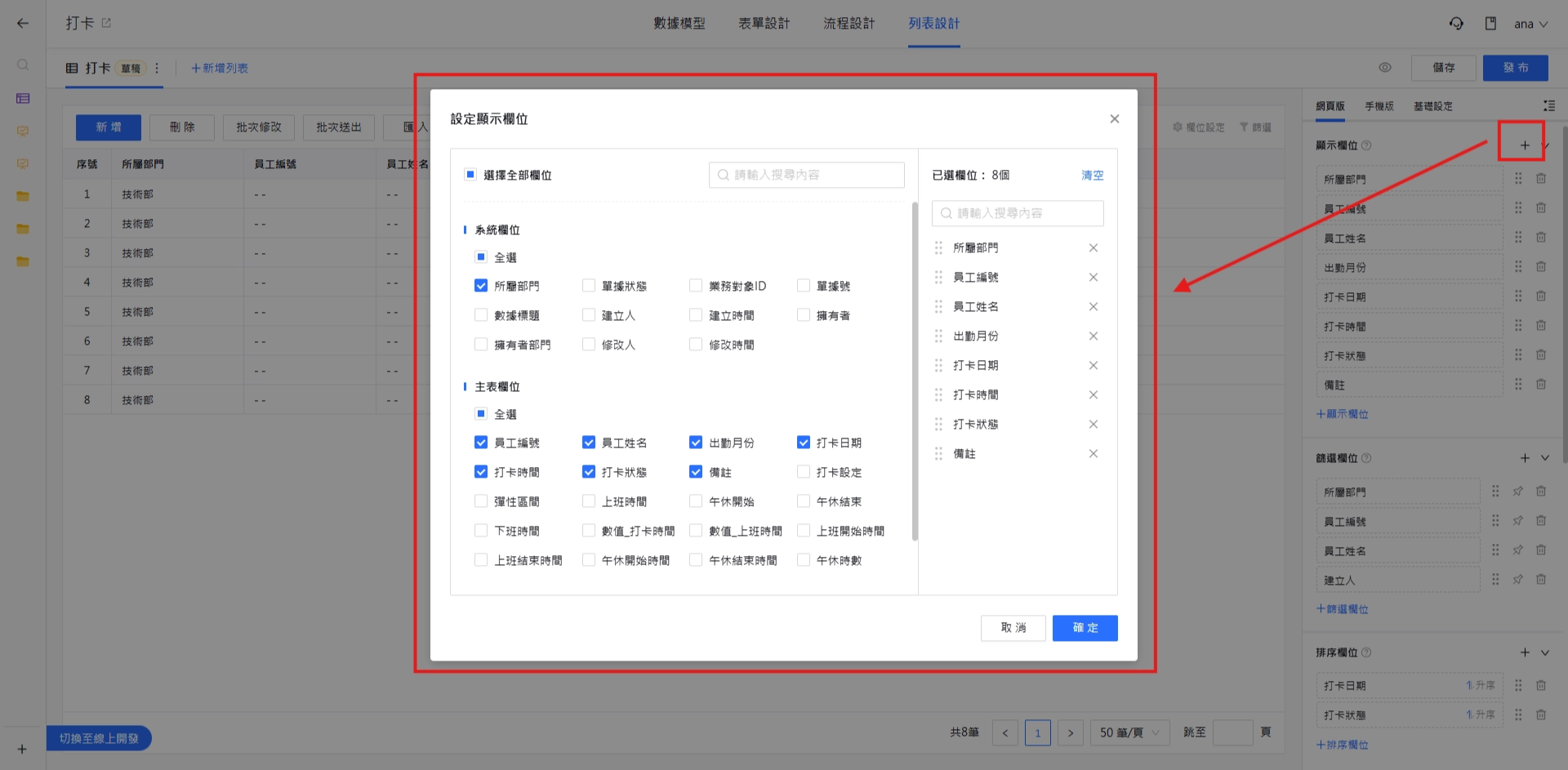The height and width of the screenshot is (770, 1568).
Task: Open 打卡 list more-options menu
Action: pyautogui.click(x=157, y=69)
